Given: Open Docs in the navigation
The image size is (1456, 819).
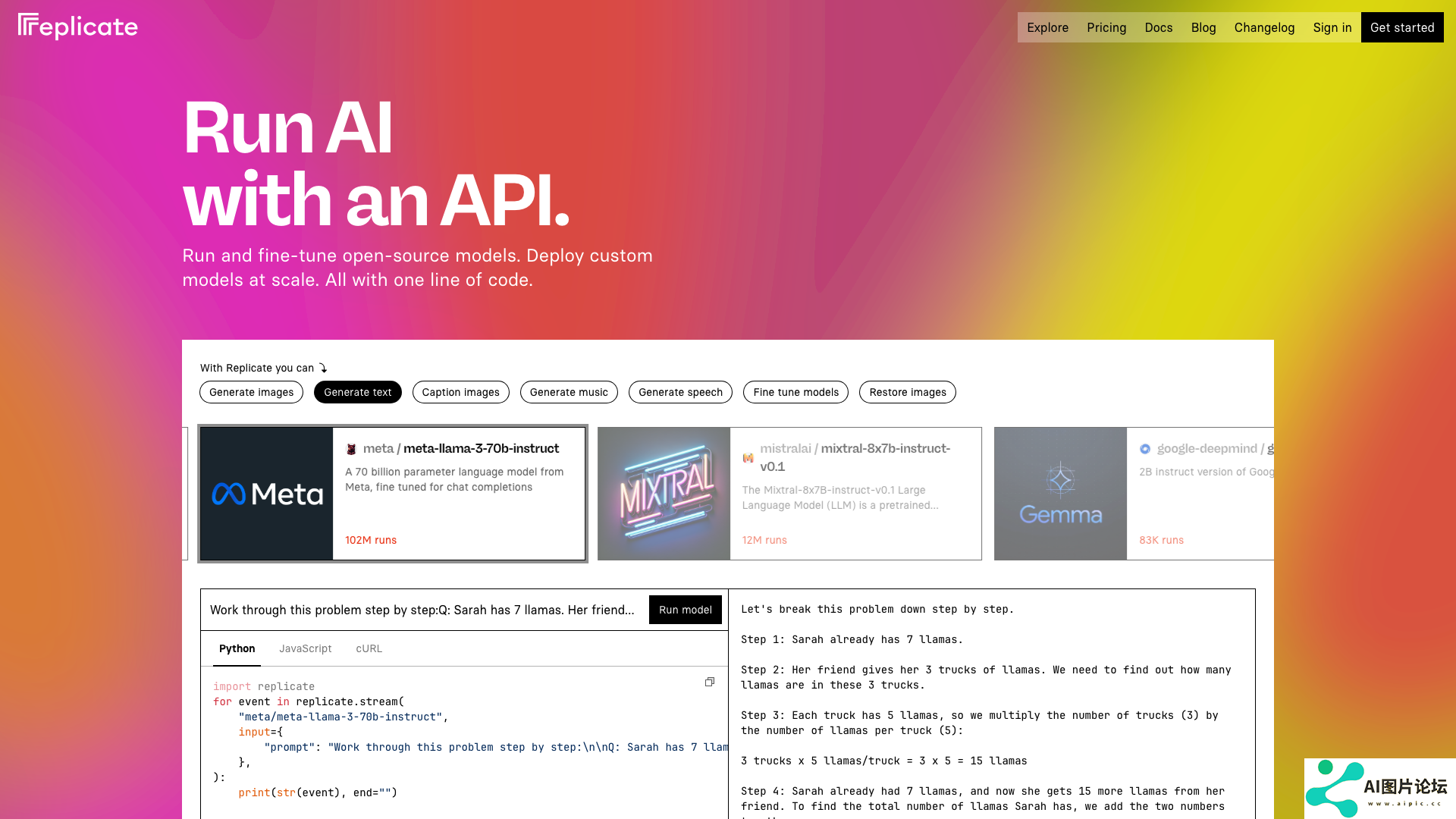Looking at the screenshot, I should click(x=1159, y=27).
